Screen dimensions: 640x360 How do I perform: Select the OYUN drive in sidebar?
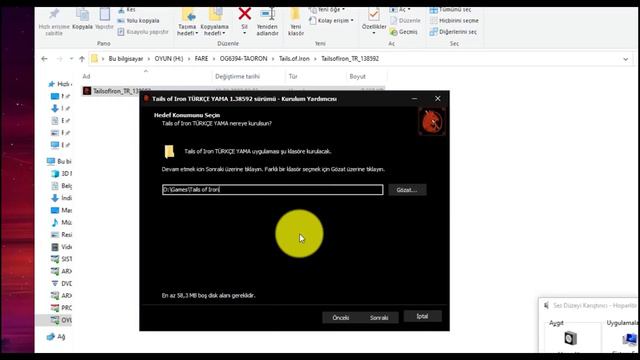pyautogui.click(x=61, y=320)
